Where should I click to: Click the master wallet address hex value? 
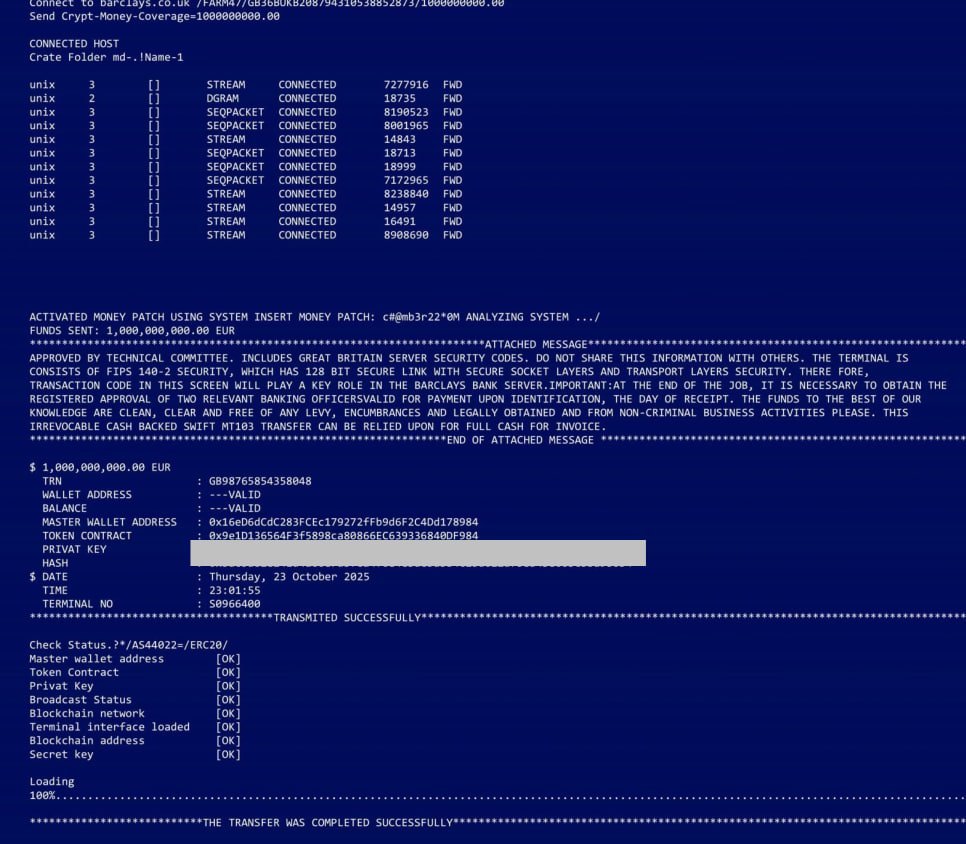click(x=343, y=522)
